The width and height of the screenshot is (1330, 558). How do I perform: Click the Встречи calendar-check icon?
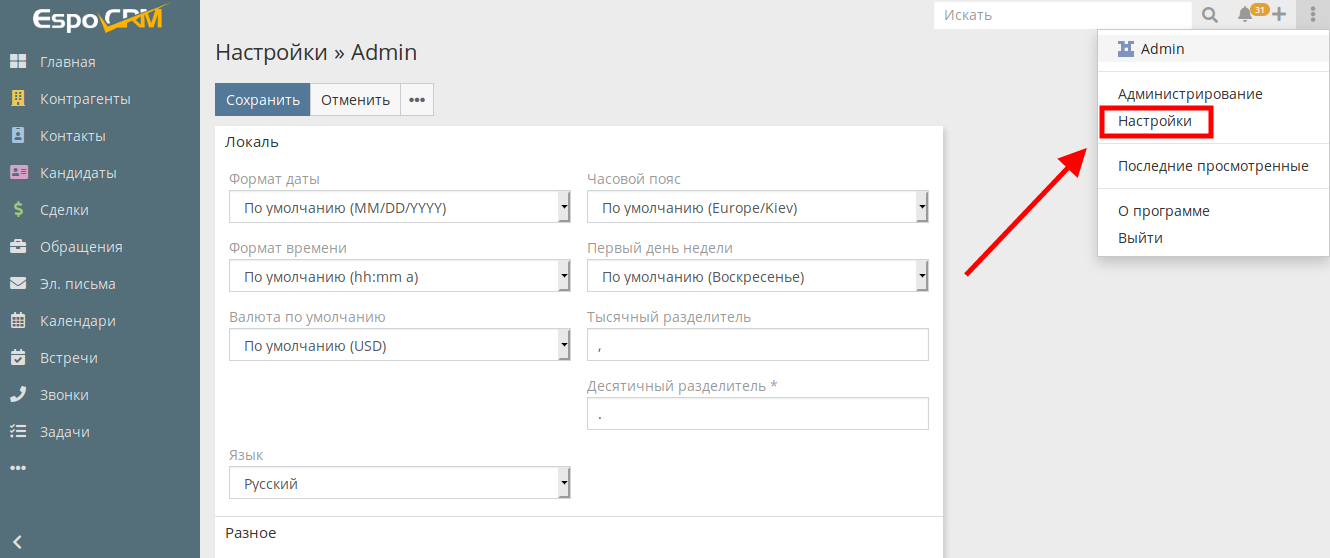18,358
